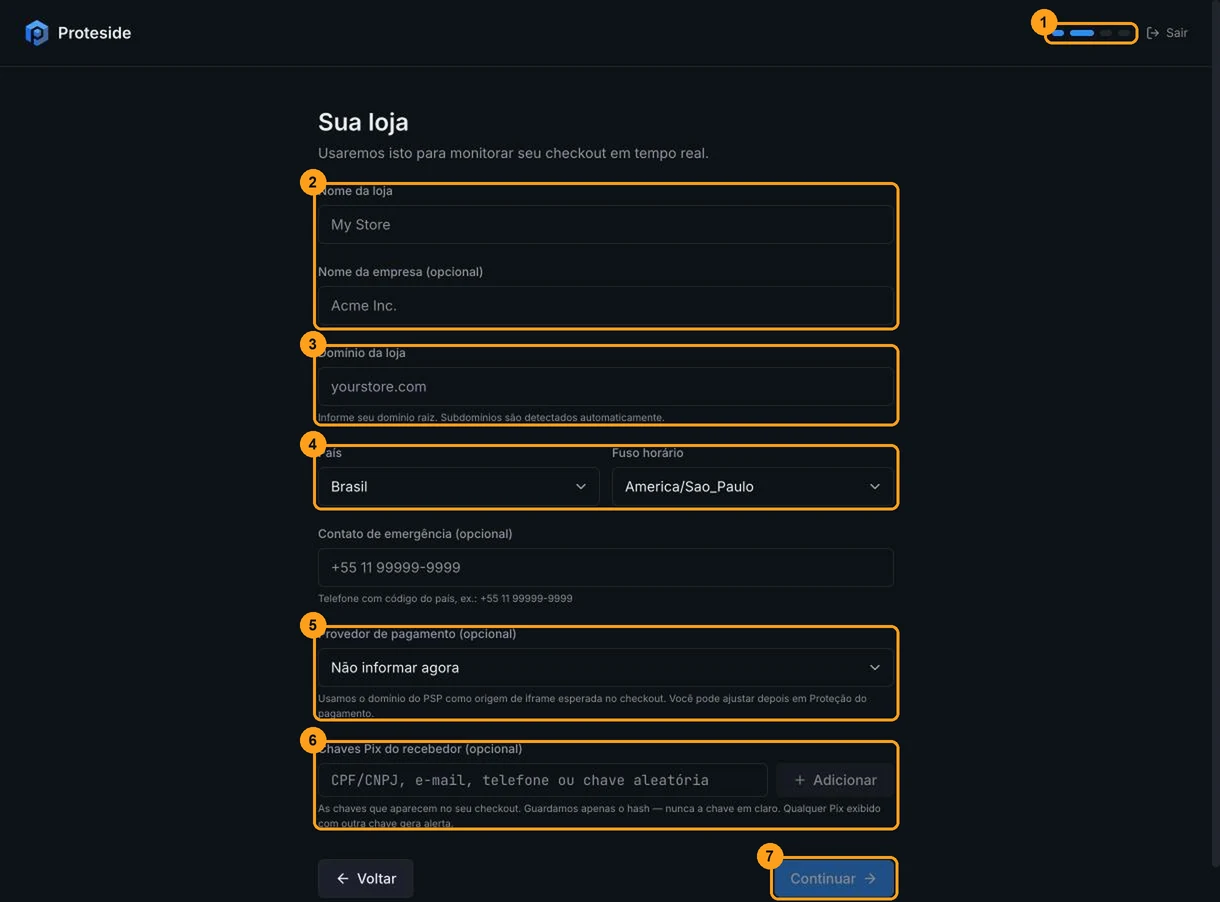Click the plus icon on the Adicionar button
Viewport: 1220px width, 902px height.
click(800, 780)
